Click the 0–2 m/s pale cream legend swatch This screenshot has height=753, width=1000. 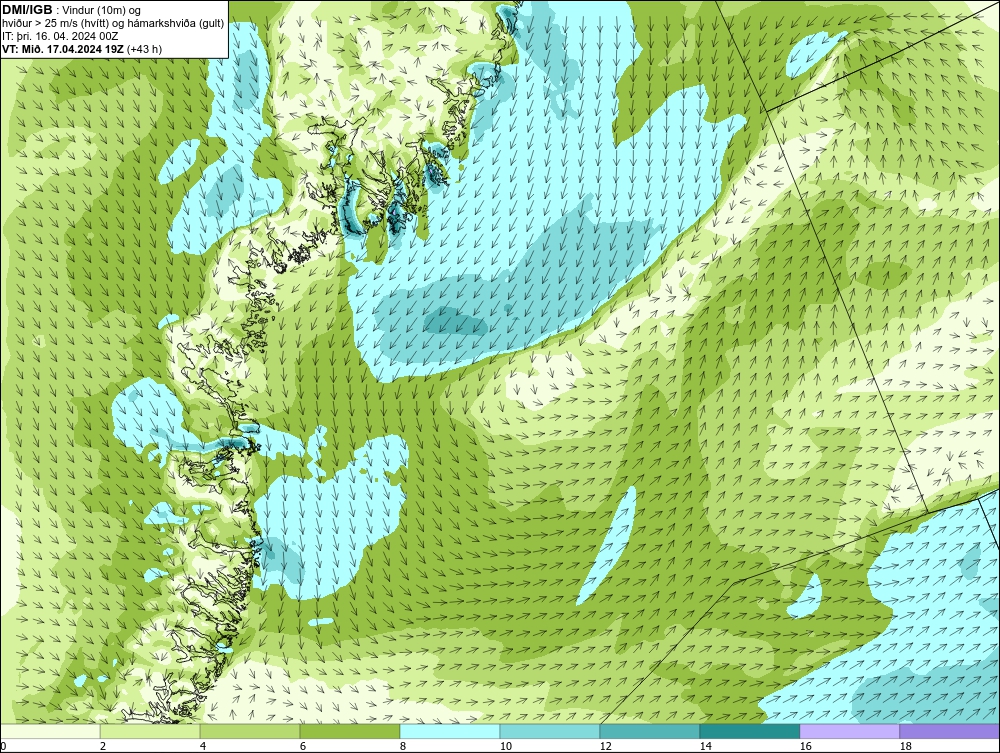(x=50, y=731)
